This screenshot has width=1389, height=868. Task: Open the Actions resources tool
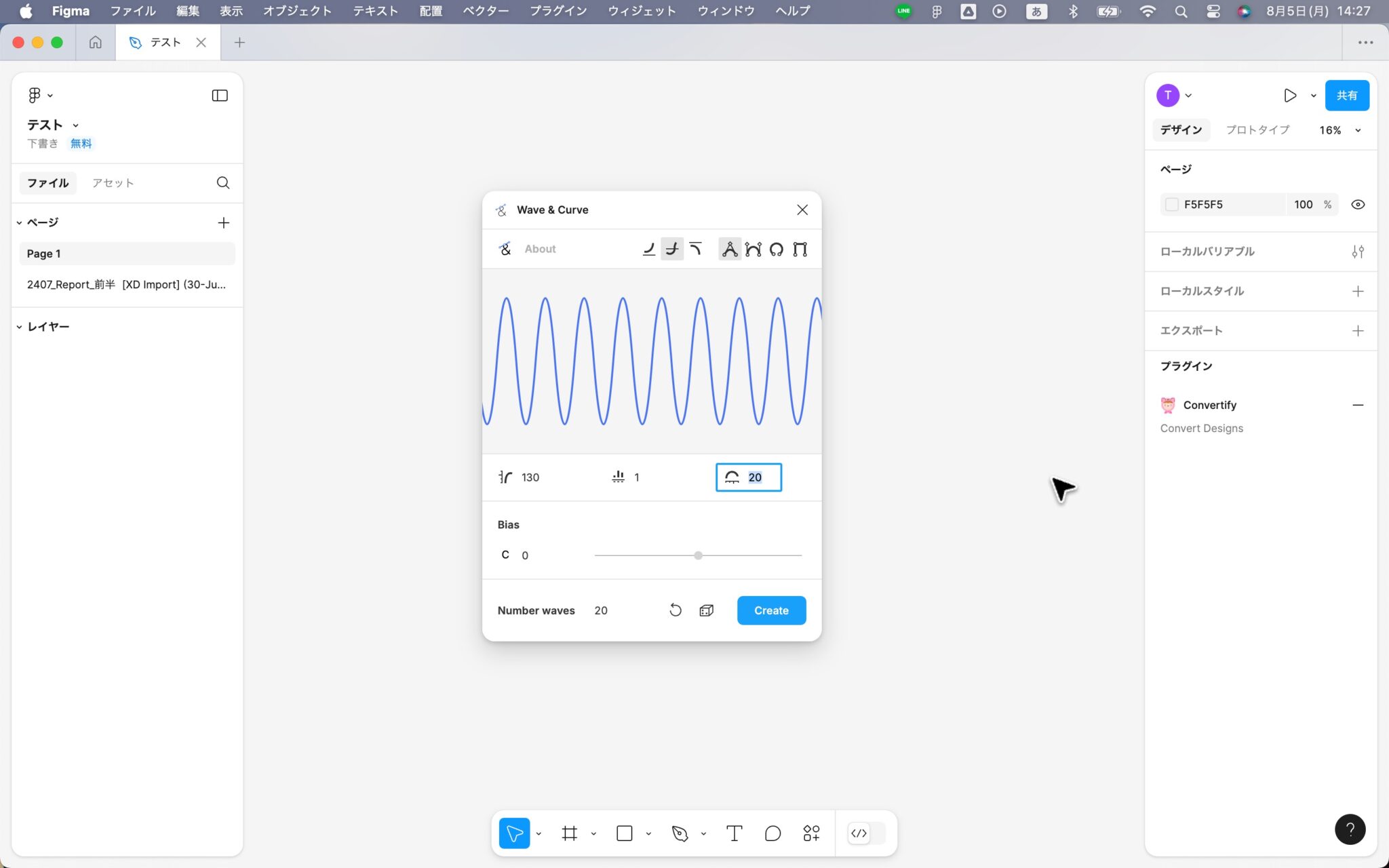point(811,833)
